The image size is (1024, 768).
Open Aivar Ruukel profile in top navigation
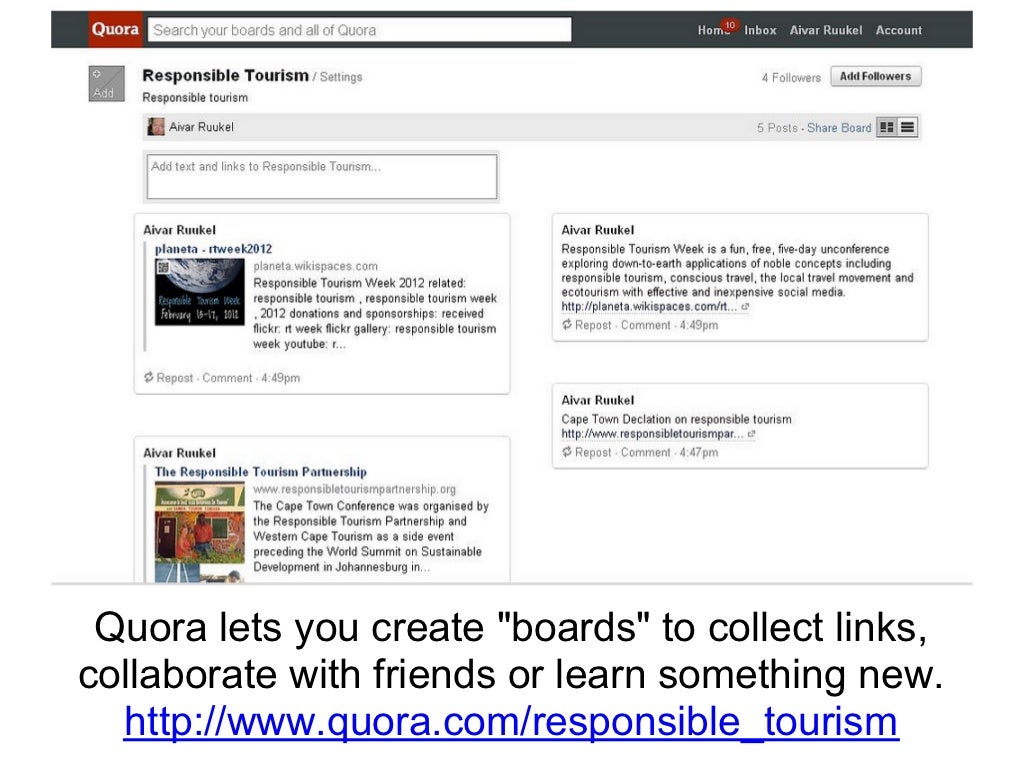click(825, 30)
